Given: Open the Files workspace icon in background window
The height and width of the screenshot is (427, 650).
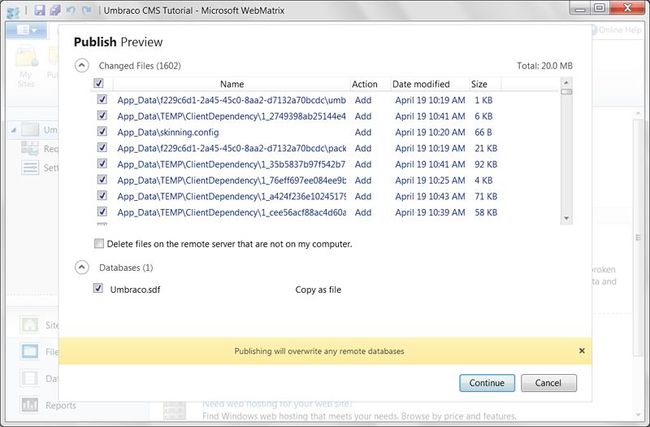Looking at the screenshot, I should 30,352.
